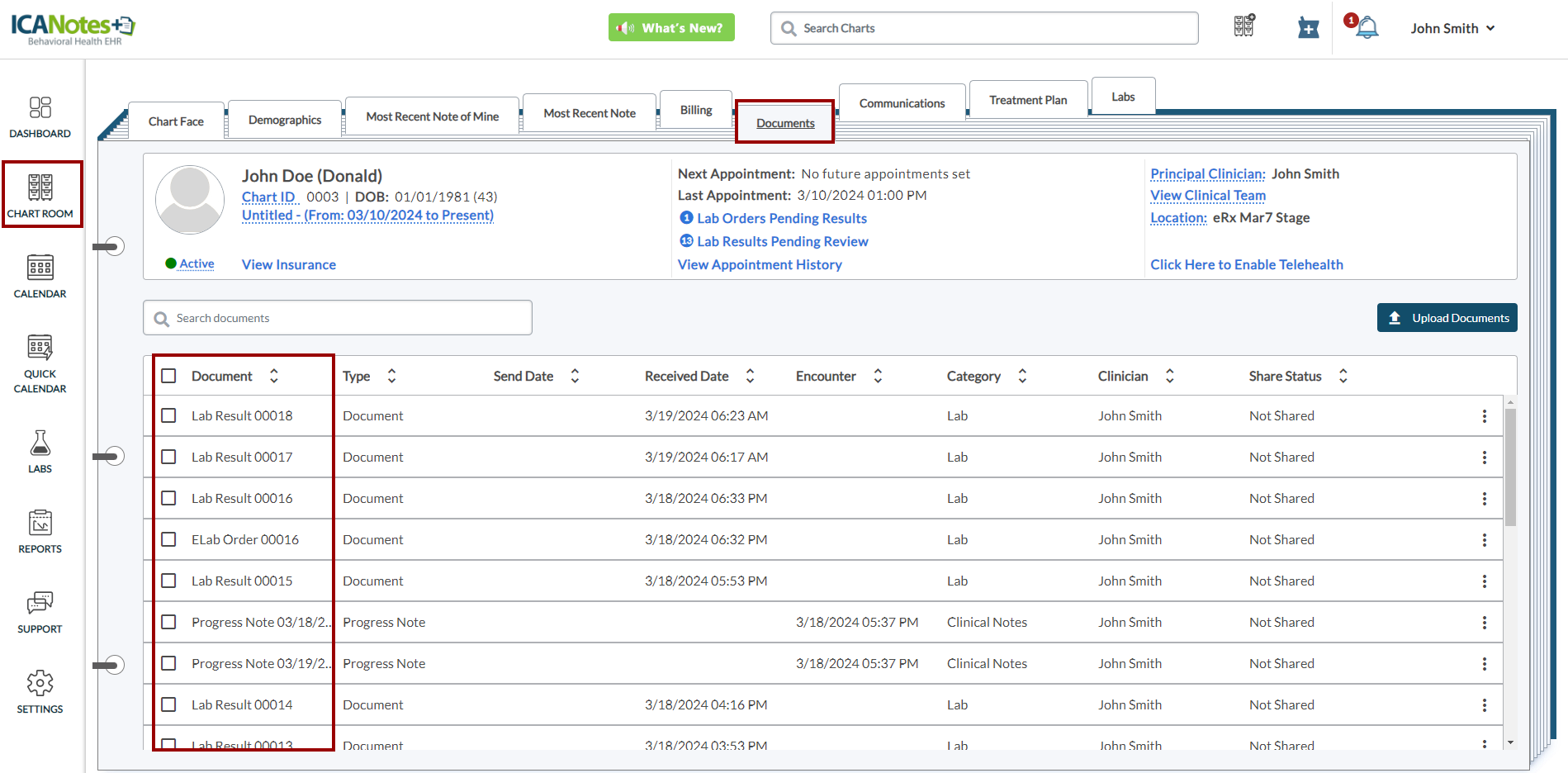
Task: Expand the John Smith user menu
Action: [1452, 28]
